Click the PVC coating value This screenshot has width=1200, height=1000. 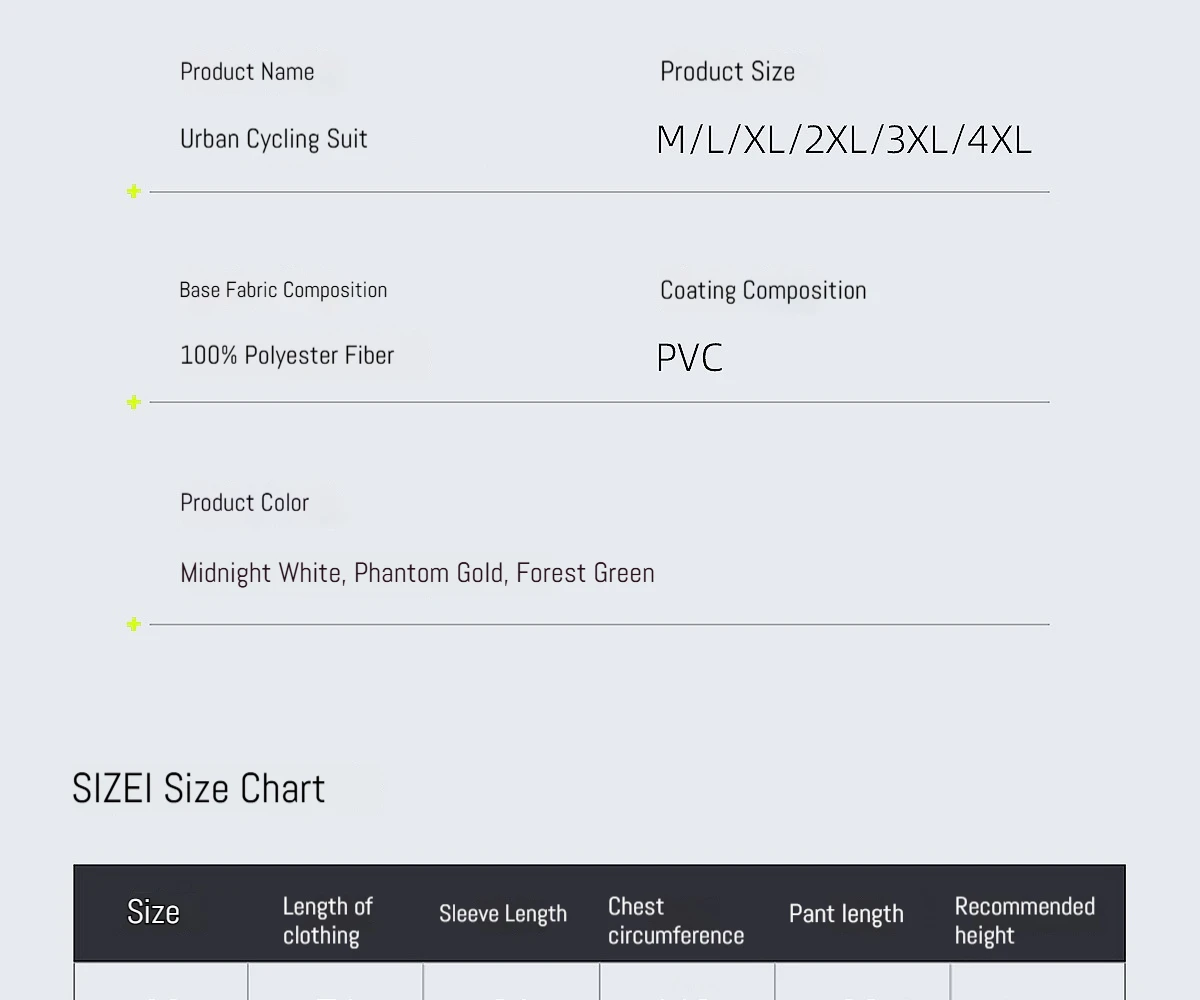pos(690,358)
